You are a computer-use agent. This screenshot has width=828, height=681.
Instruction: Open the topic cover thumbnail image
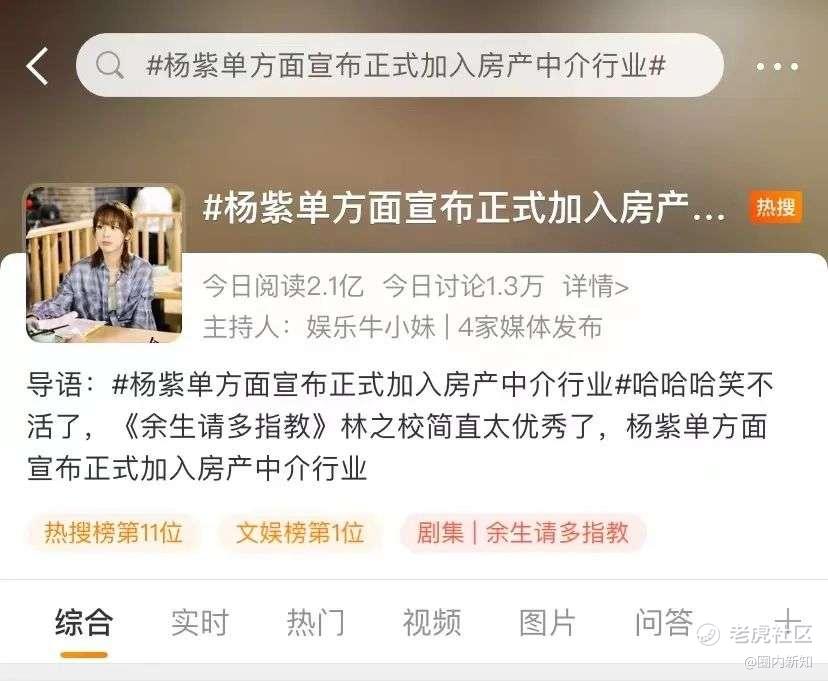(x=104, y=263)
